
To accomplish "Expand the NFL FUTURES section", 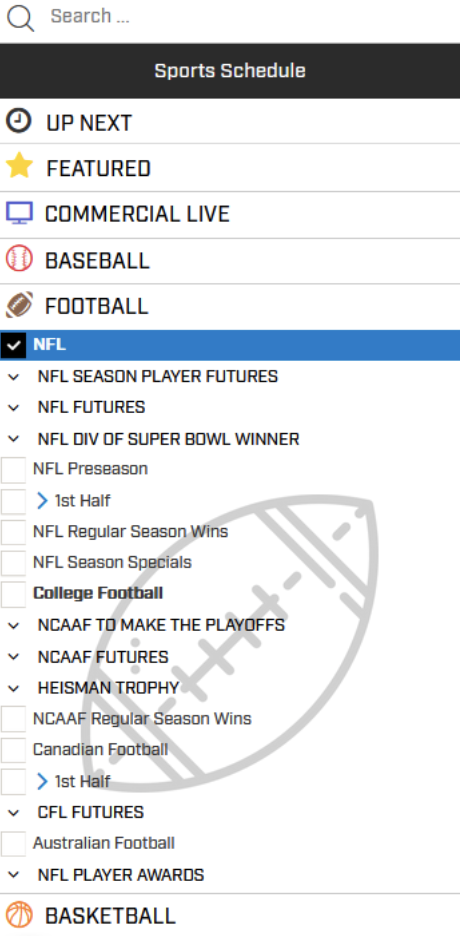I will pyautogui.click(x=13, y=408).
